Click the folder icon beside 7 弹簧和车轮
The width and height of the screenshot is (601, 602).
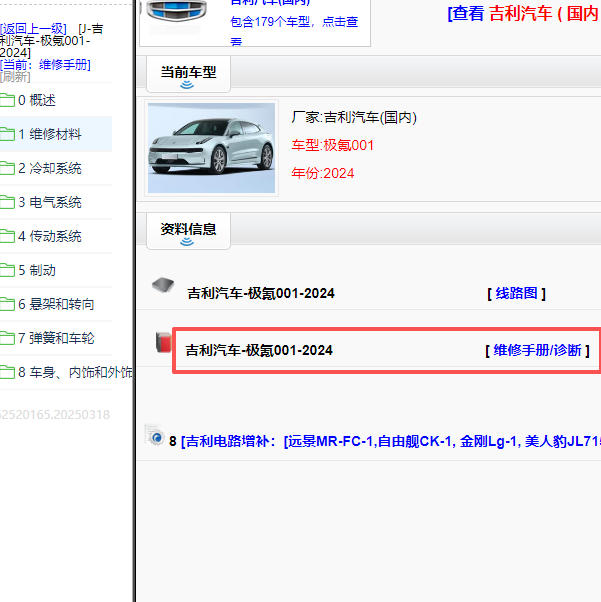pyautogui.click(x=7, y=338)
